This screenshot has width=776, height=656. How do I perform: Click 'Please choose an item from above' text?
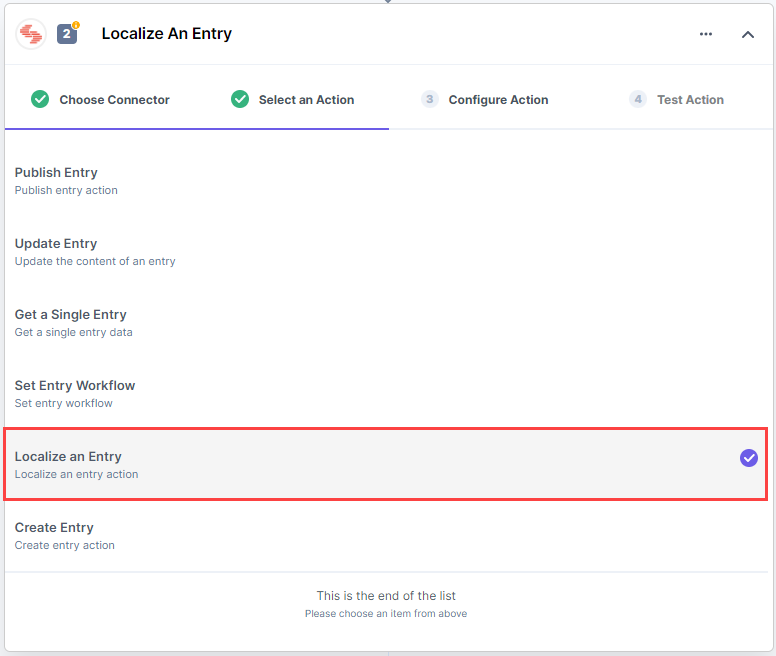(386, 613)
